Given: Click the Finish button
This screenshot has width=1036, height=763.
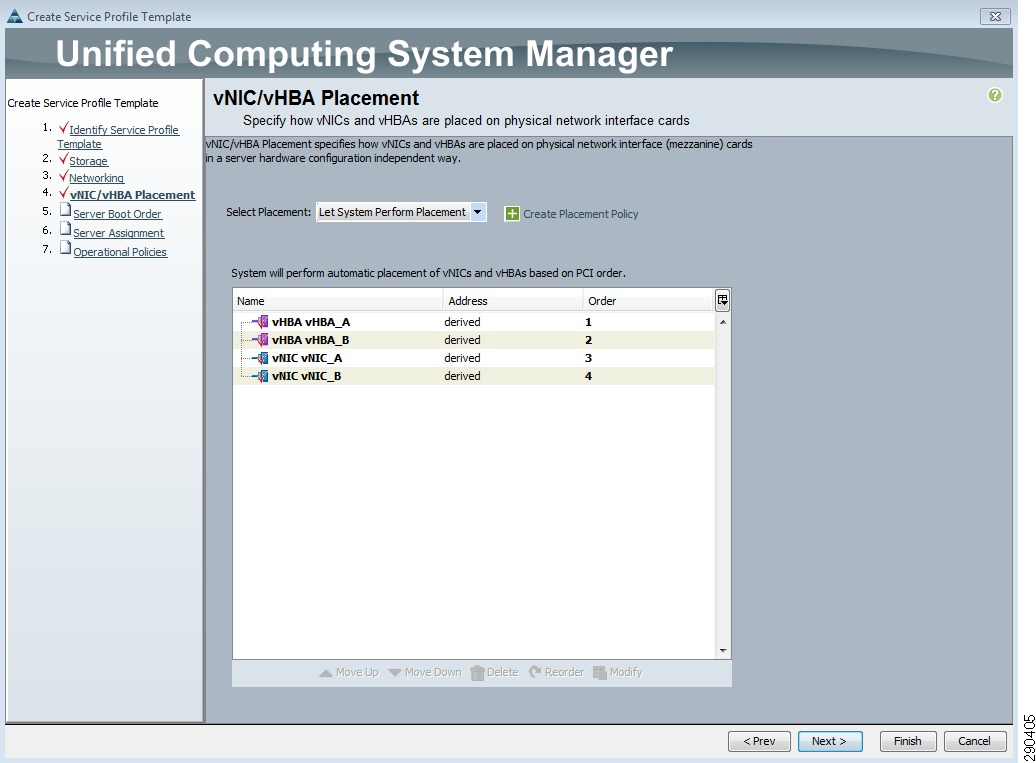Looking at the screenshot, I should (908, 741).
